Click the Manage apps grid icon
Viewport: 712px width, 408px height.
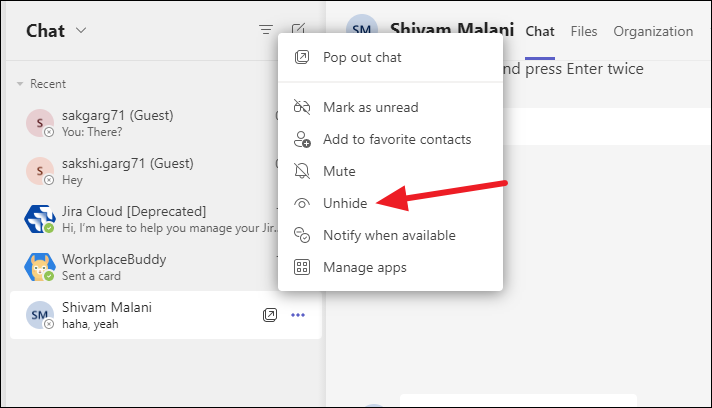pyautogui.click(x=302, y=267)
